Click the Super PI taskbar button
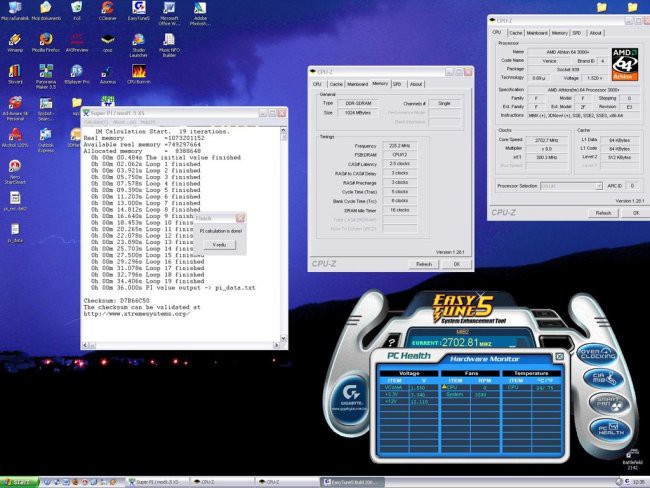The width and height of the screenshot is (650, 488). pos(157,482)
